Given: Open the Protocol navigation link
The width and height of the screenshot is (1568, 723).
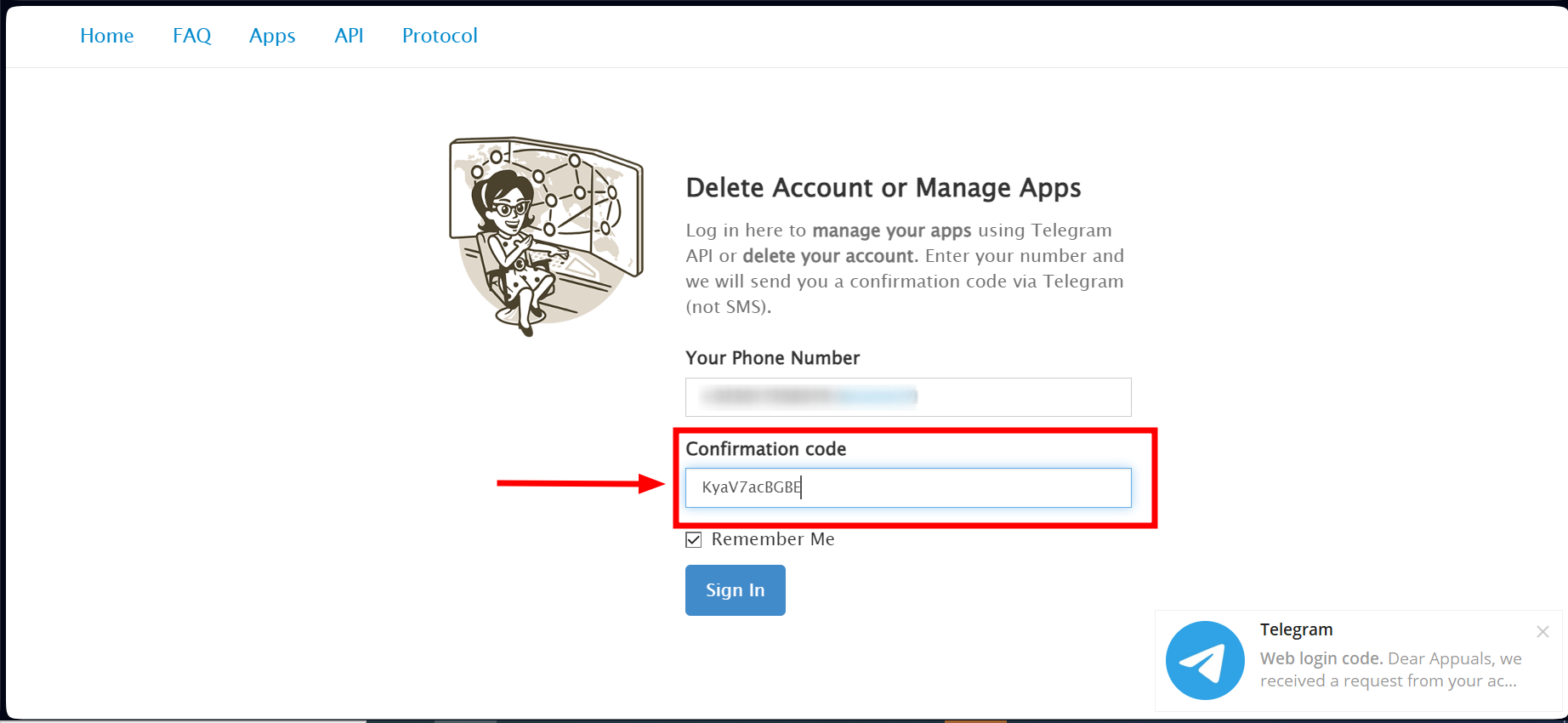Looking at the screenshot, I should point(440,36).
